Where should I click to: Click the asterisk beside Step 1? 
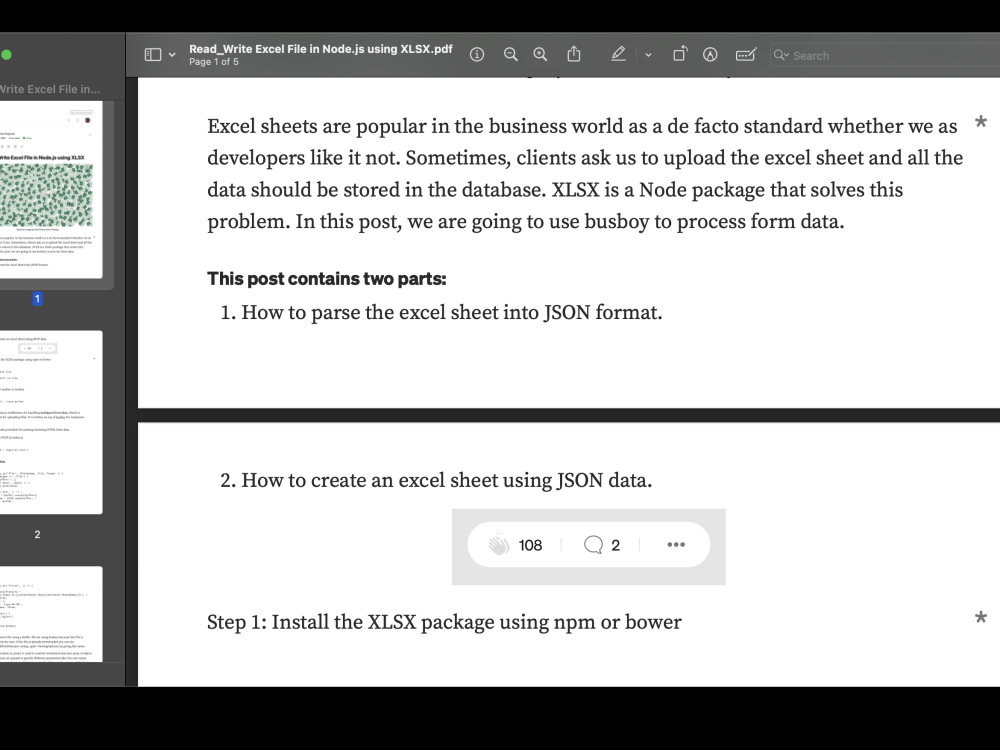981,618
